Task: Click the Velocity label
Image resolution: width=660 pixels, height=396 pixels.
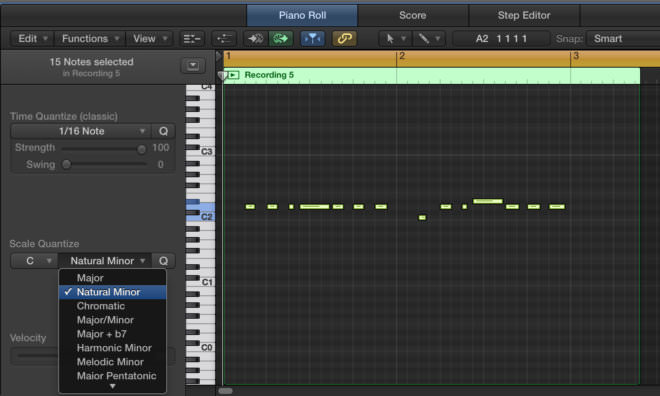Action: (x=28, y=338)
